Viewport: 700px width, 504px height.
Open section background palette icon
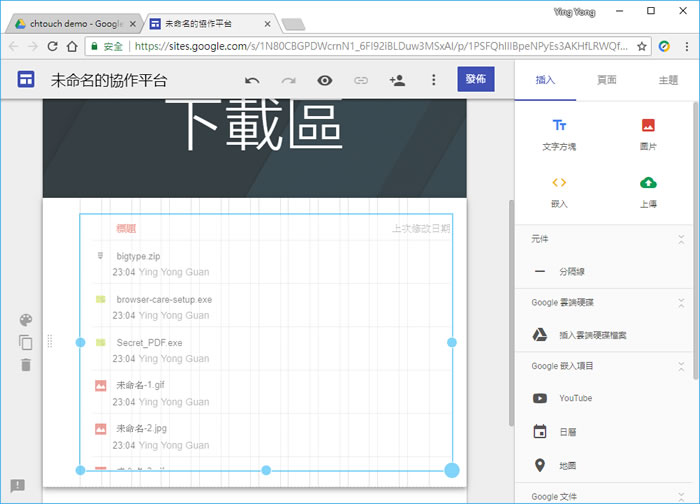click(26, 320)
